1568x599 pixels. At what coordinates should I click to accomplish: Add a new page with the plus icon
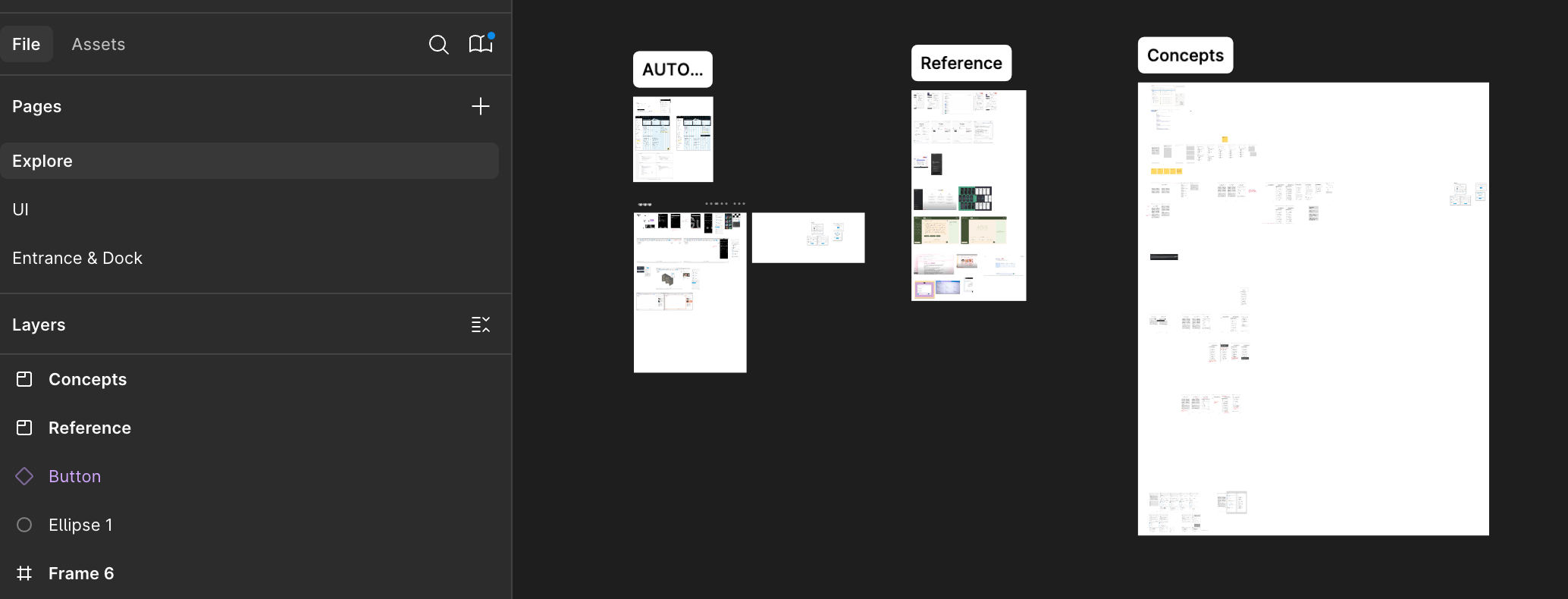click(481, 106)
